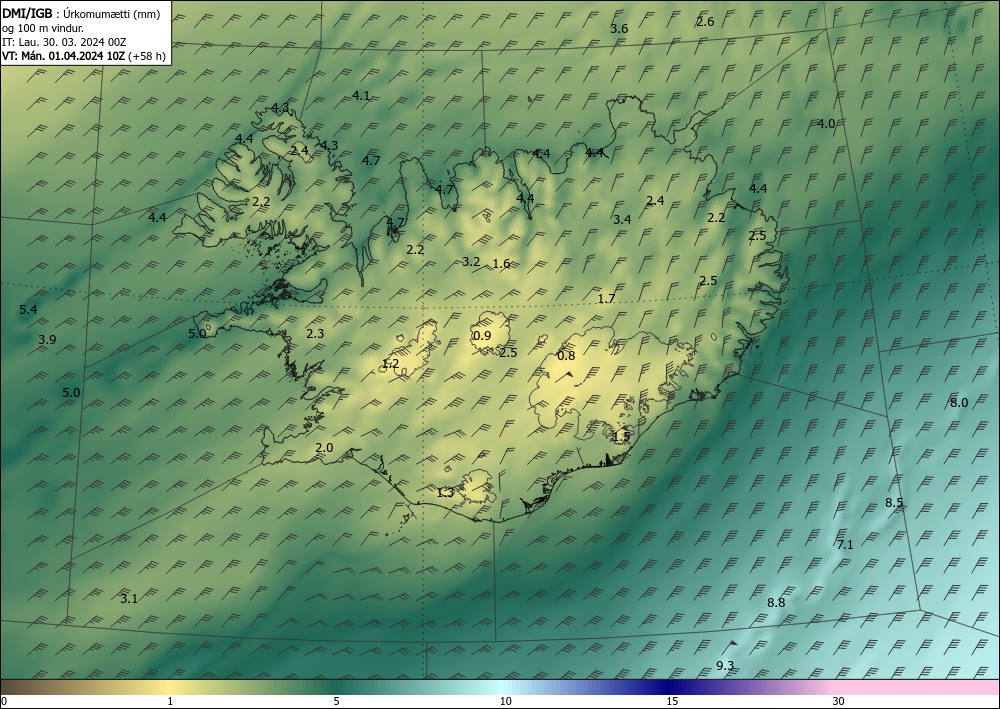
Task: Click the 5.4 precipitation value
Action: coord(28,310)
